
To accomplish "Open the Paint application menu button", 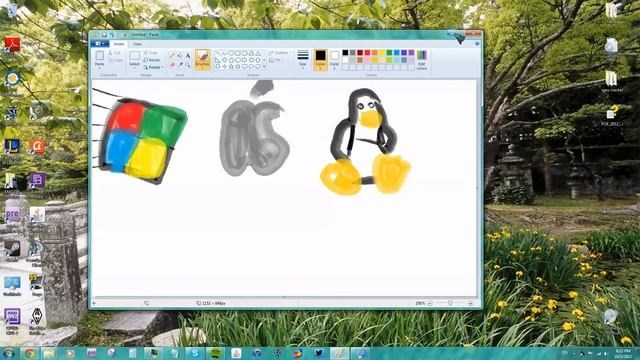I will pos(100,44).
